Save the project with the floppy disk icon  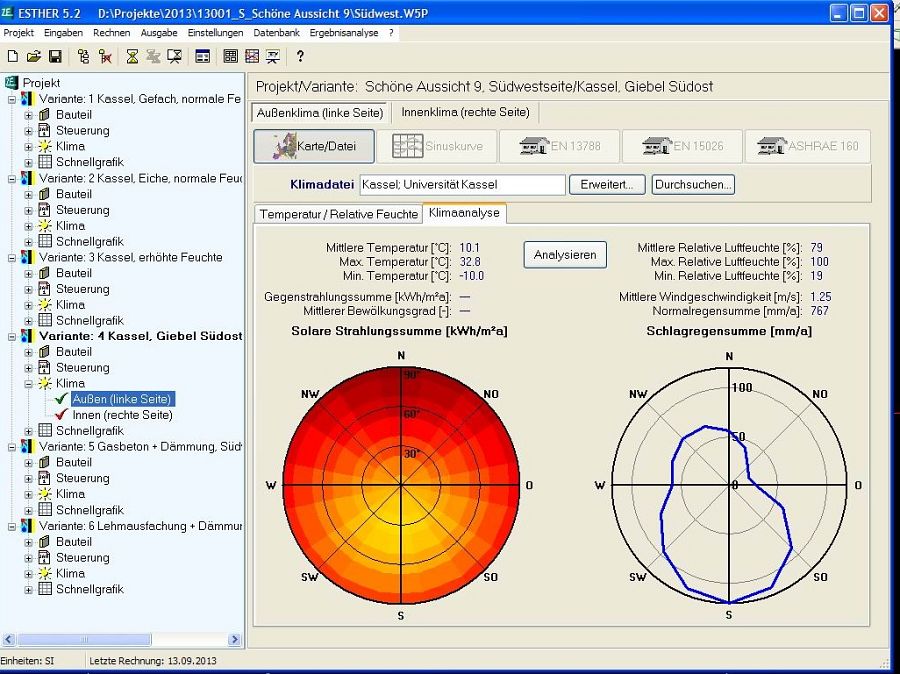point(55,57)
